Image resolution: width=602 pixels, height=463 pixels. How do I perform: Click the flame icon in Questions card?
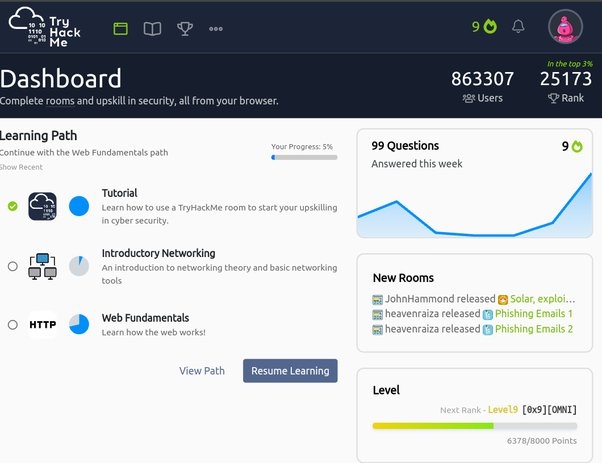point(577,146)
